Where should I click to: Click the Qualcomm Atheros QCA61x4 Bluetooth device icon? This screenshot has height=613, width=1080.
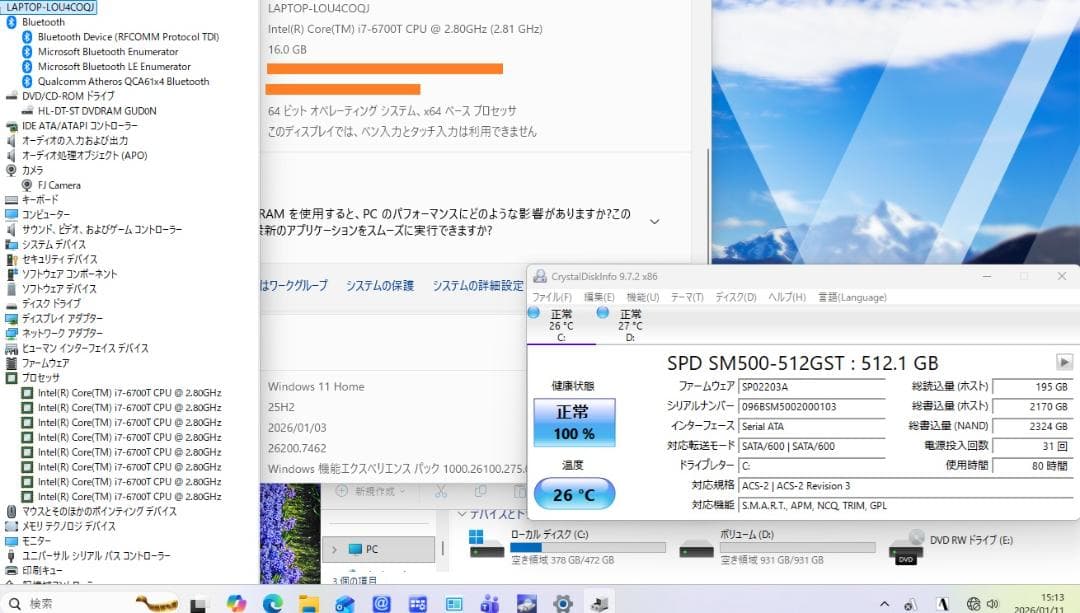coord(27,81)
